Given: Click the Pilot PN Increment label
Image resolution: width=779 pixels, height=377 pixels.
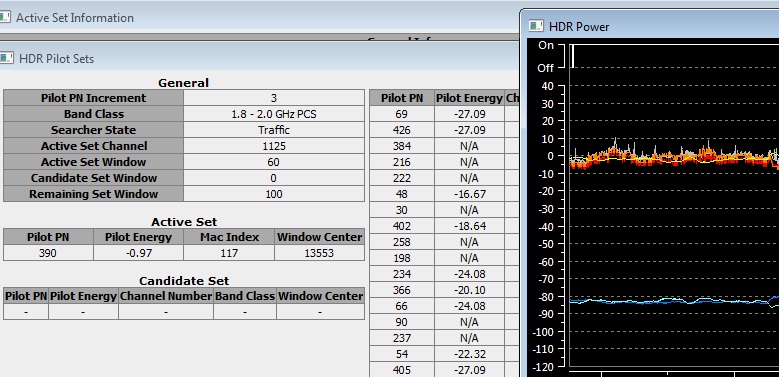Looking at the screenshot, I should (x=93, y=98).
